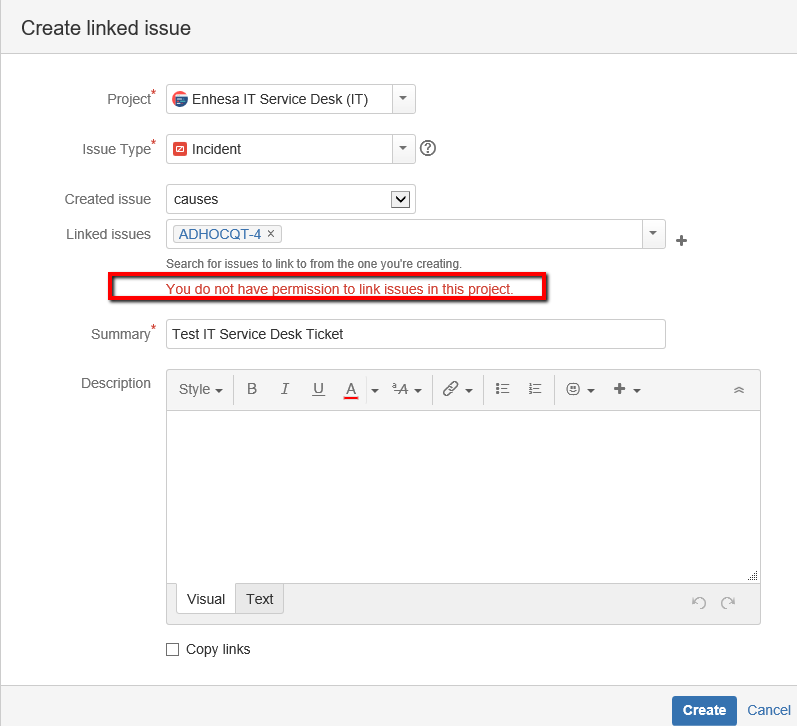This screenshot has width=797, height=726.
Task: Switch to the Text editor tab
Action: click(260, 599)
